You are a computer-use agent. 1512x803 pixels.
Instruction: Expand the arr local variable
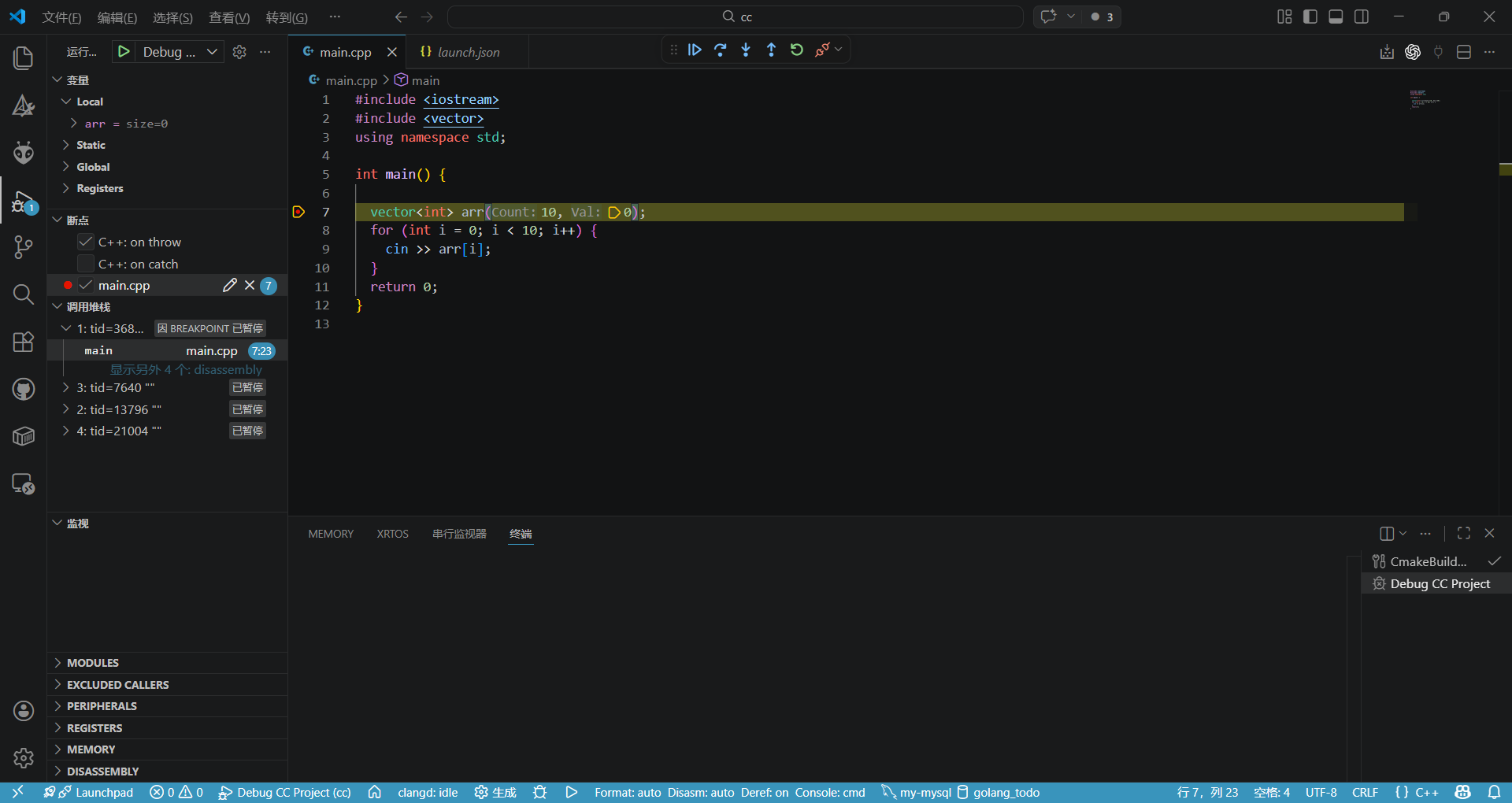74,124
